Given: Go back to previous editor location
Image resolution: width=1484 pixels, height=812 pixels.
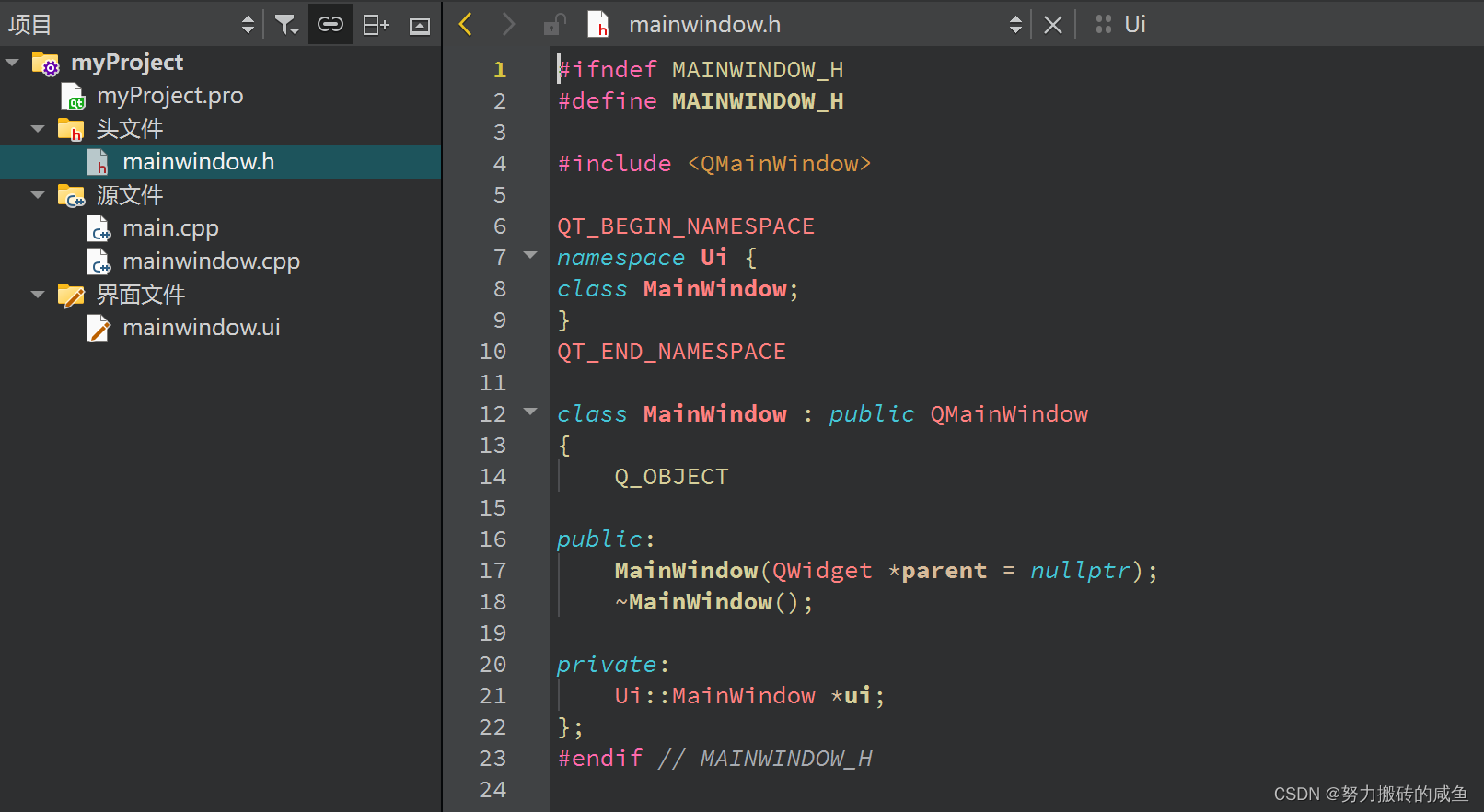Looking at the screenshot, I should point(465,25).
